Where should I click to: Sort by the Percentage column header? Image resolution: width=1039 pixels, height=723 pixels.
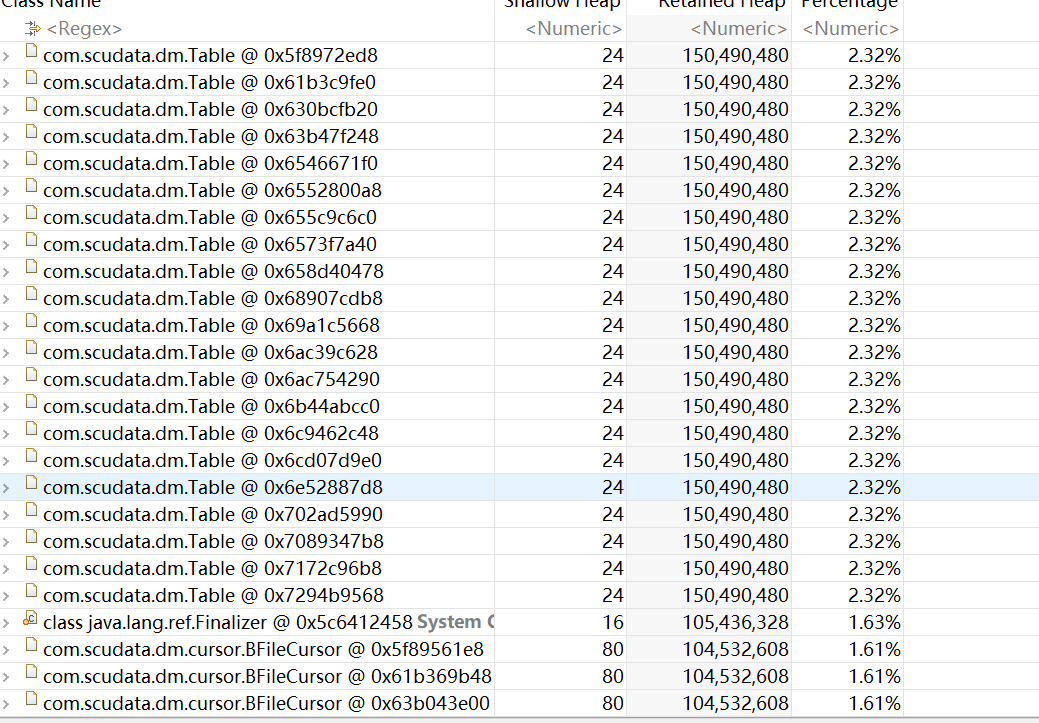[849, 5]
